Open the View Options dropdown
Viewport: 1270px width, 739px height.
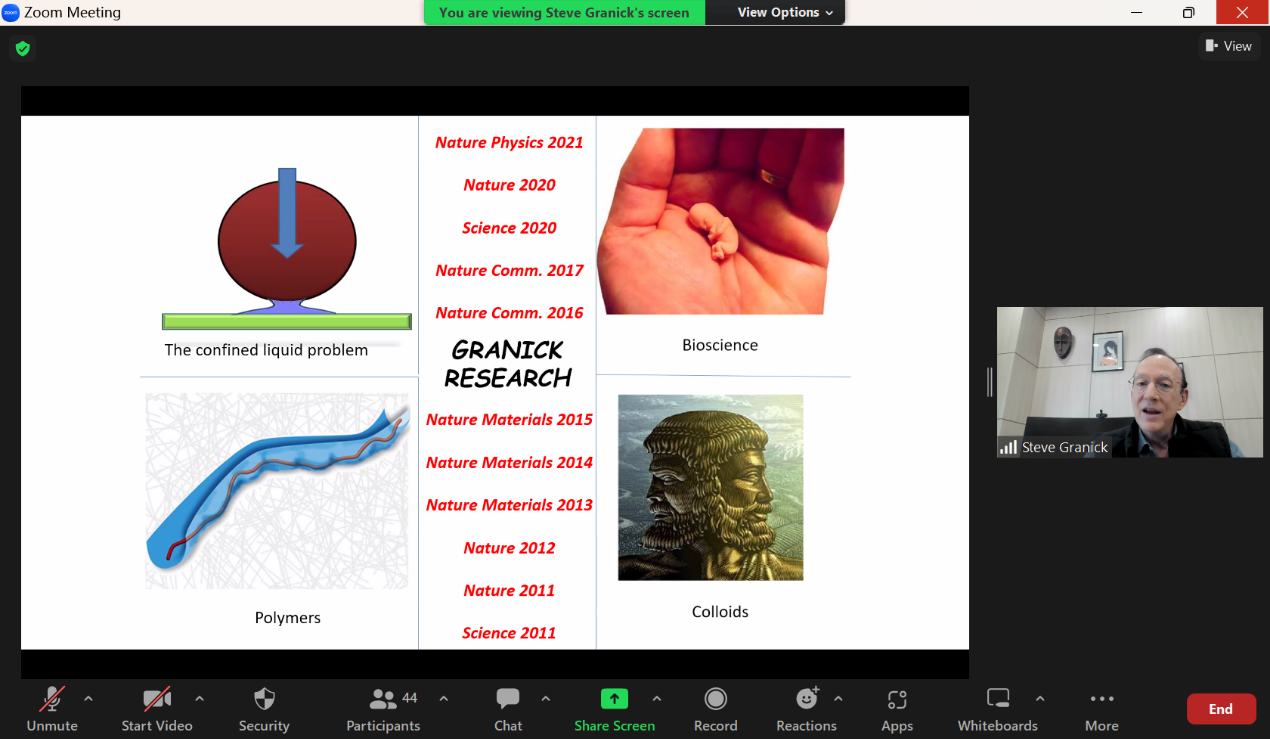[x=784, y=13]
